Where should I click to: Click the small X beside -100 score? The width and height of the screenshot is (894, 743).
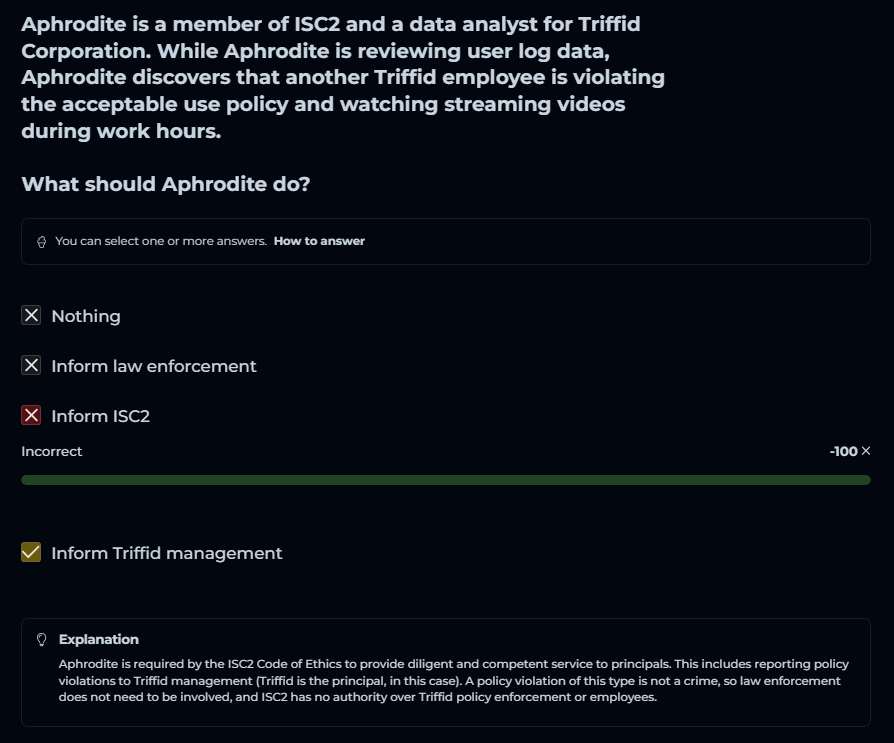pyautogui.click(x=866, y=451)
